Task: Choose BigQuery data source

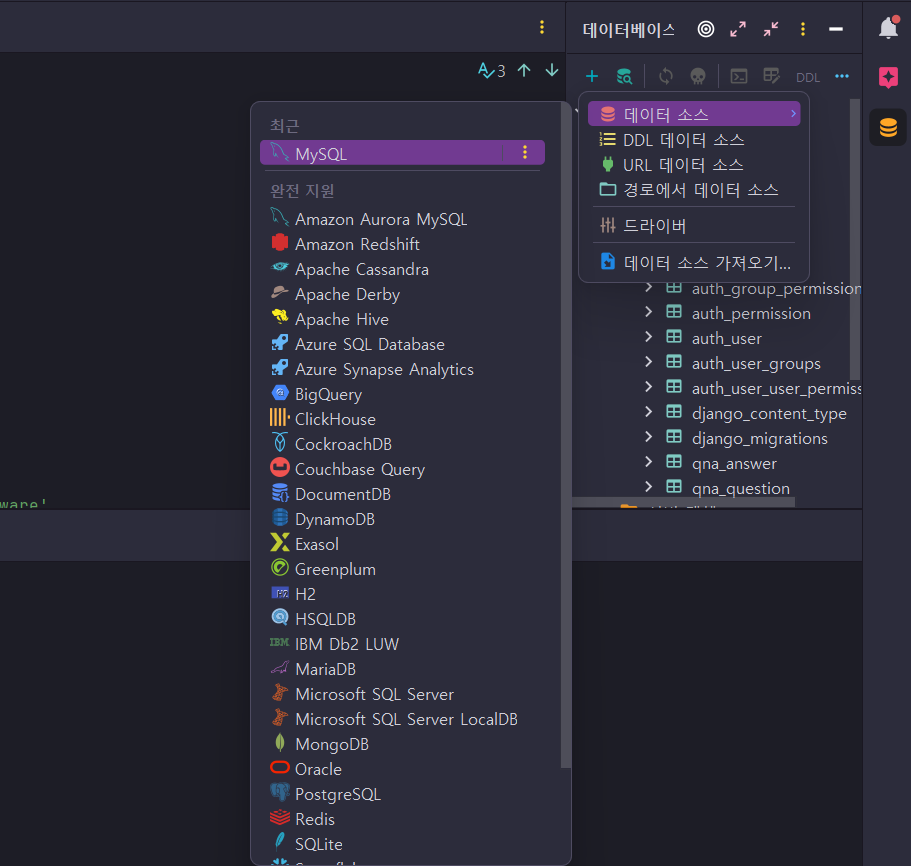Action: click(x=403, y=394)
